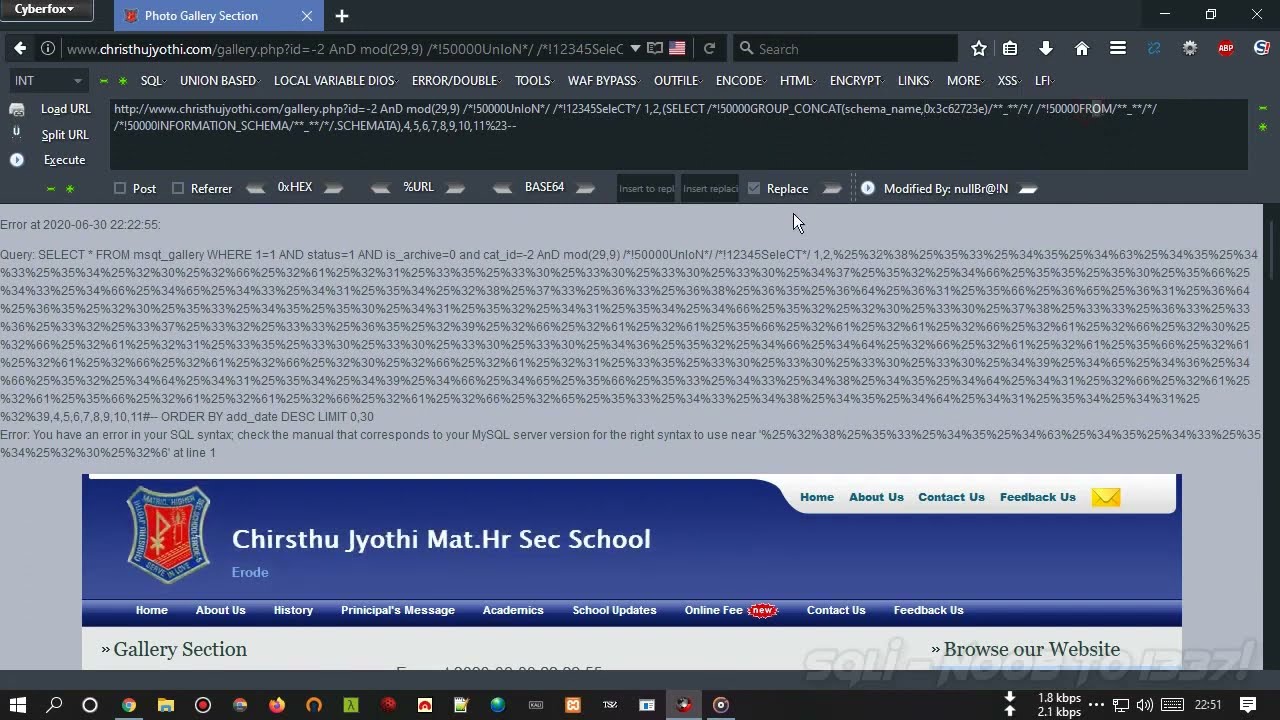Open the TOOLS hackbar menu
This screenshot has width=1280, height=720.
(535, 81)
